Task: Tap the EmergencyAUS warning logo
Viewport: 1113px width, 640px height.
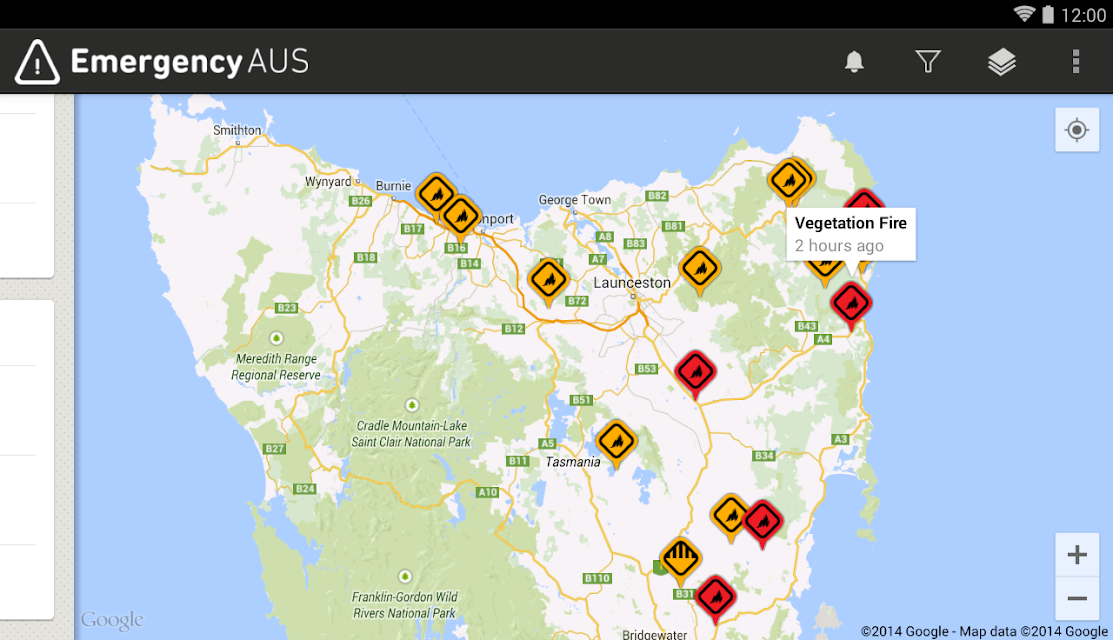Action: coord(37,62)
